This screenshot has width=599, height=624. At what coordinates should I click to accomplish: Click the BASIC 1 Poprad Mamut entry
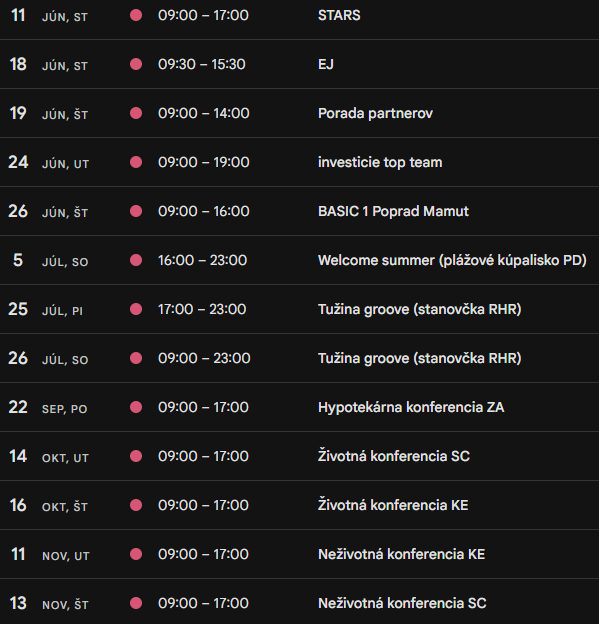click(x=393, y=211)
